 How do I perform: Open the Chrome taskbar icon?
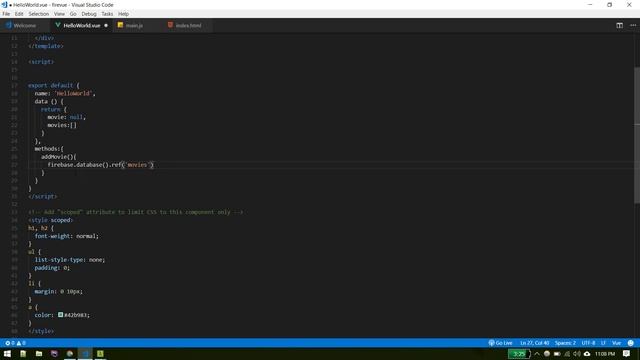click(70, 353)
